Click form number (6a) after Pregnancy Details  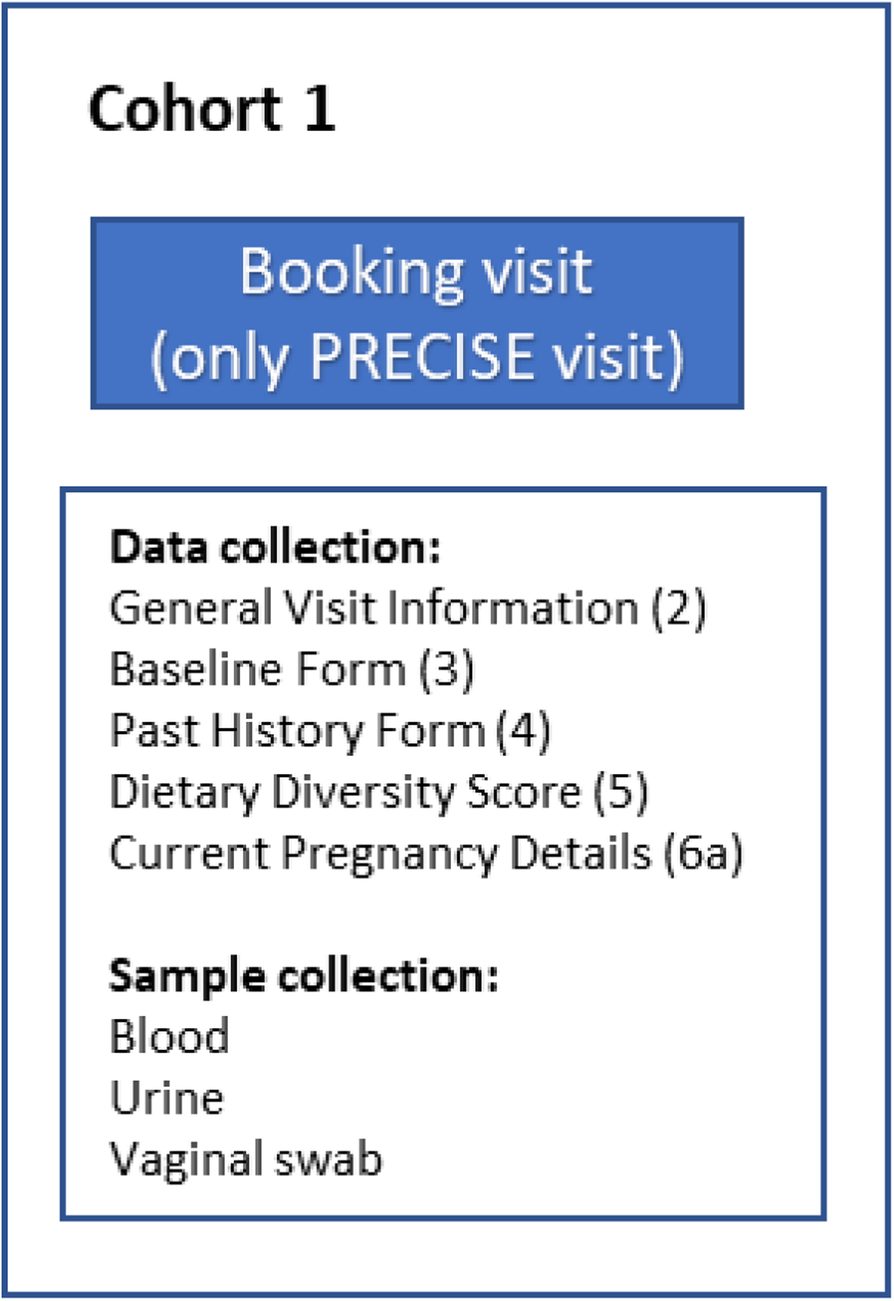[704, 855]
